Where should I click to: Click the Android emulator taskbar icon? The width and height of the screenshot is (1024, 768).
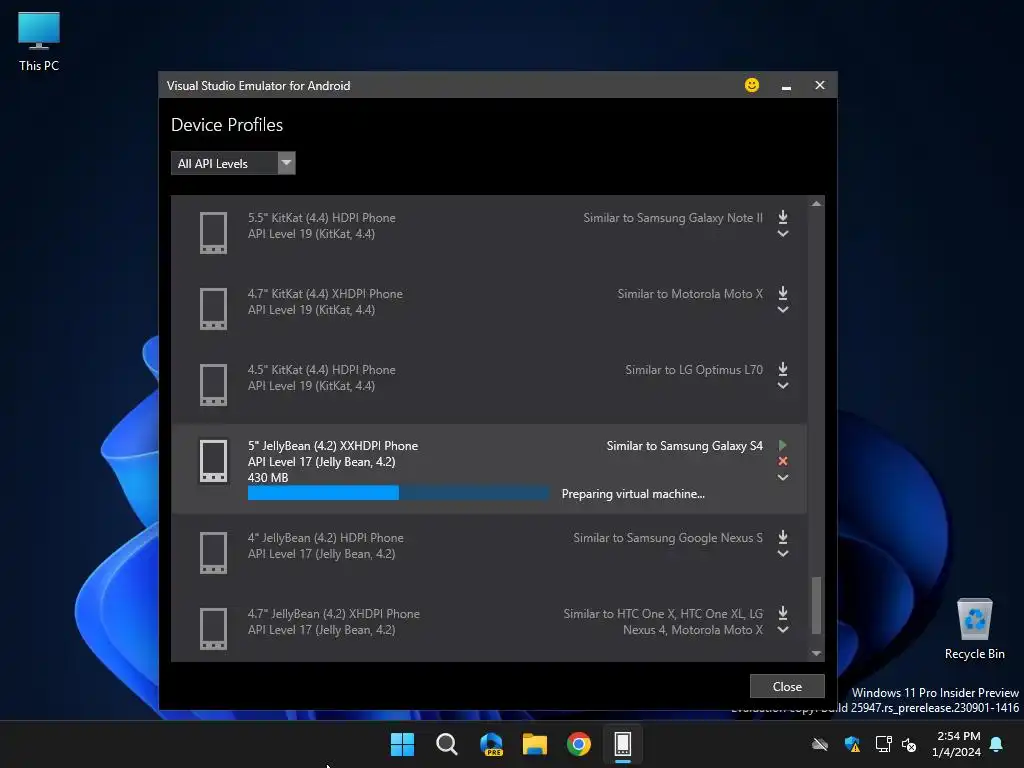[x=622, y=744]
